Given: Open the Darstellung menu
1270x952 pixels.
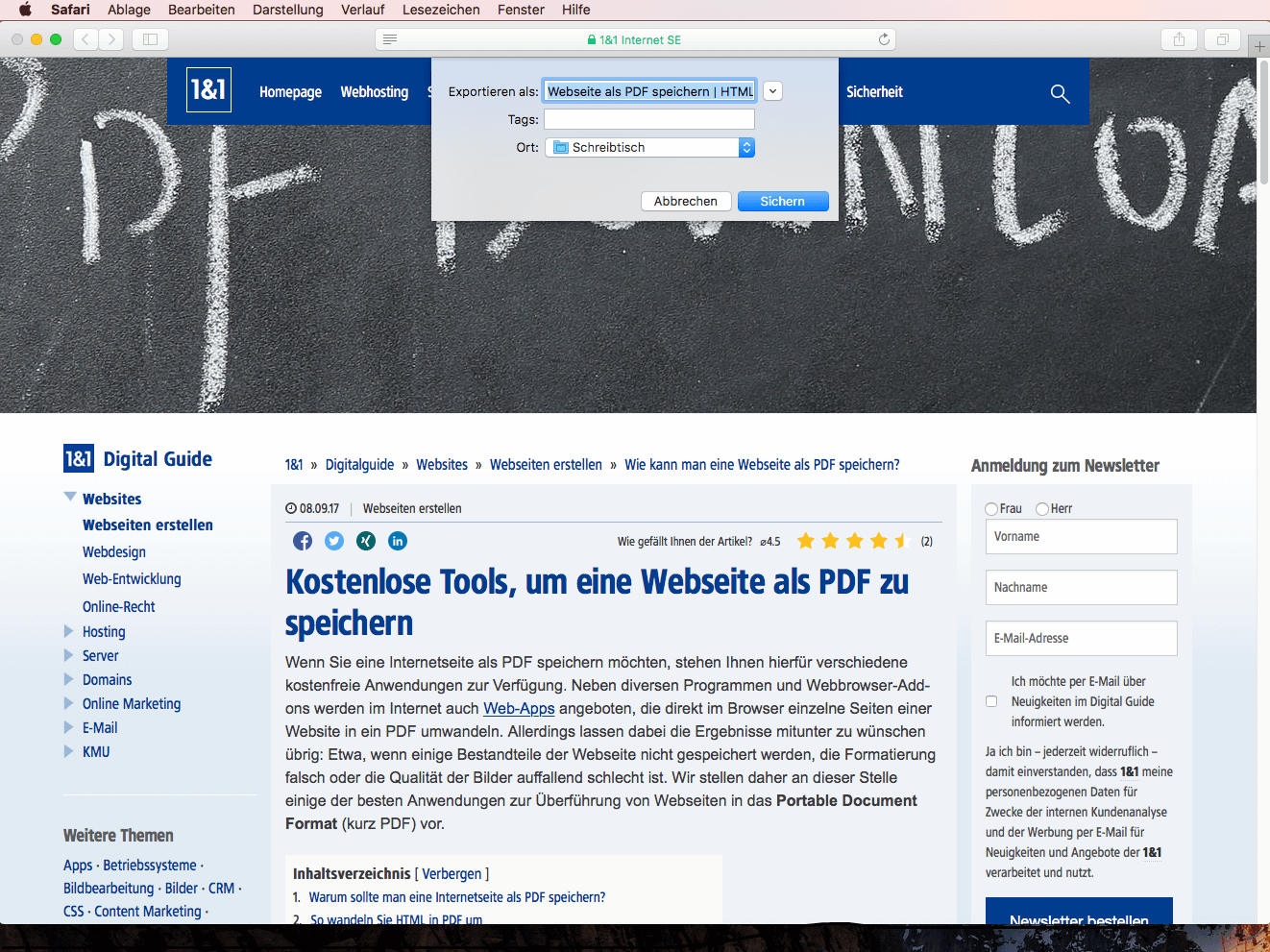Looking at the screenshot, I should pos(287,10).
